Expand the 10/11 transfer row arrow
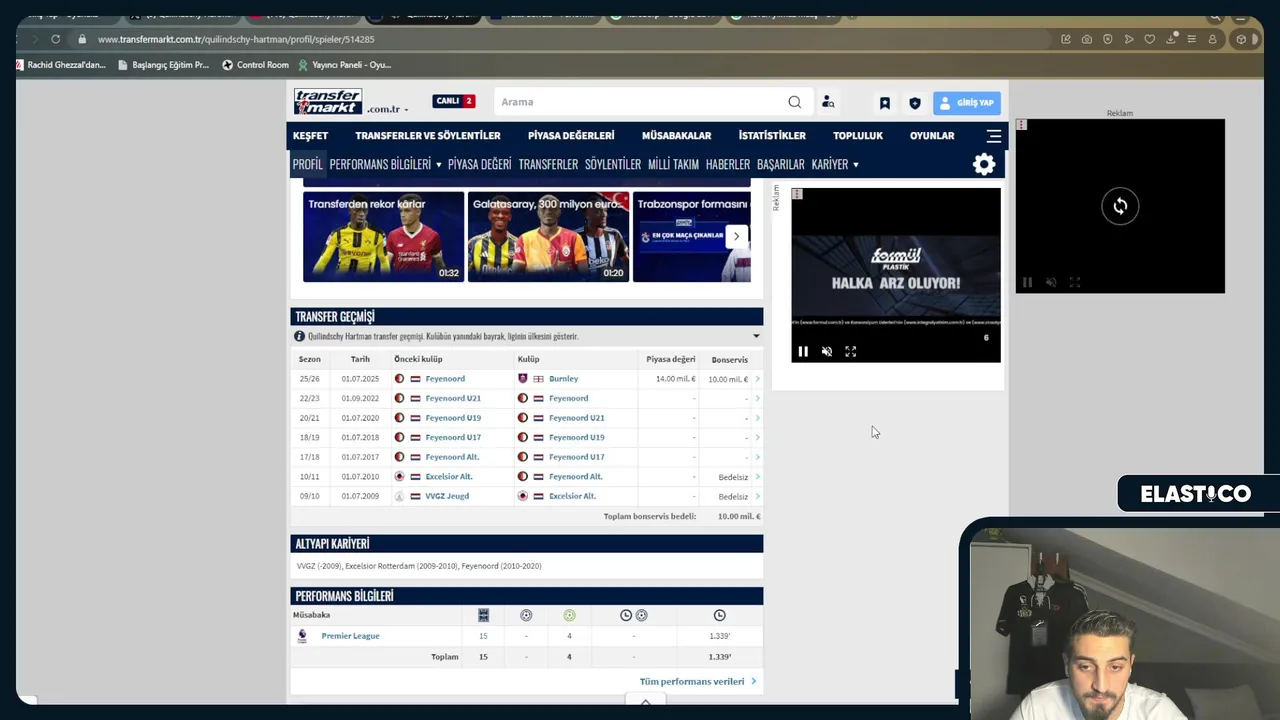1280x720 pixels. coord(757,477)
